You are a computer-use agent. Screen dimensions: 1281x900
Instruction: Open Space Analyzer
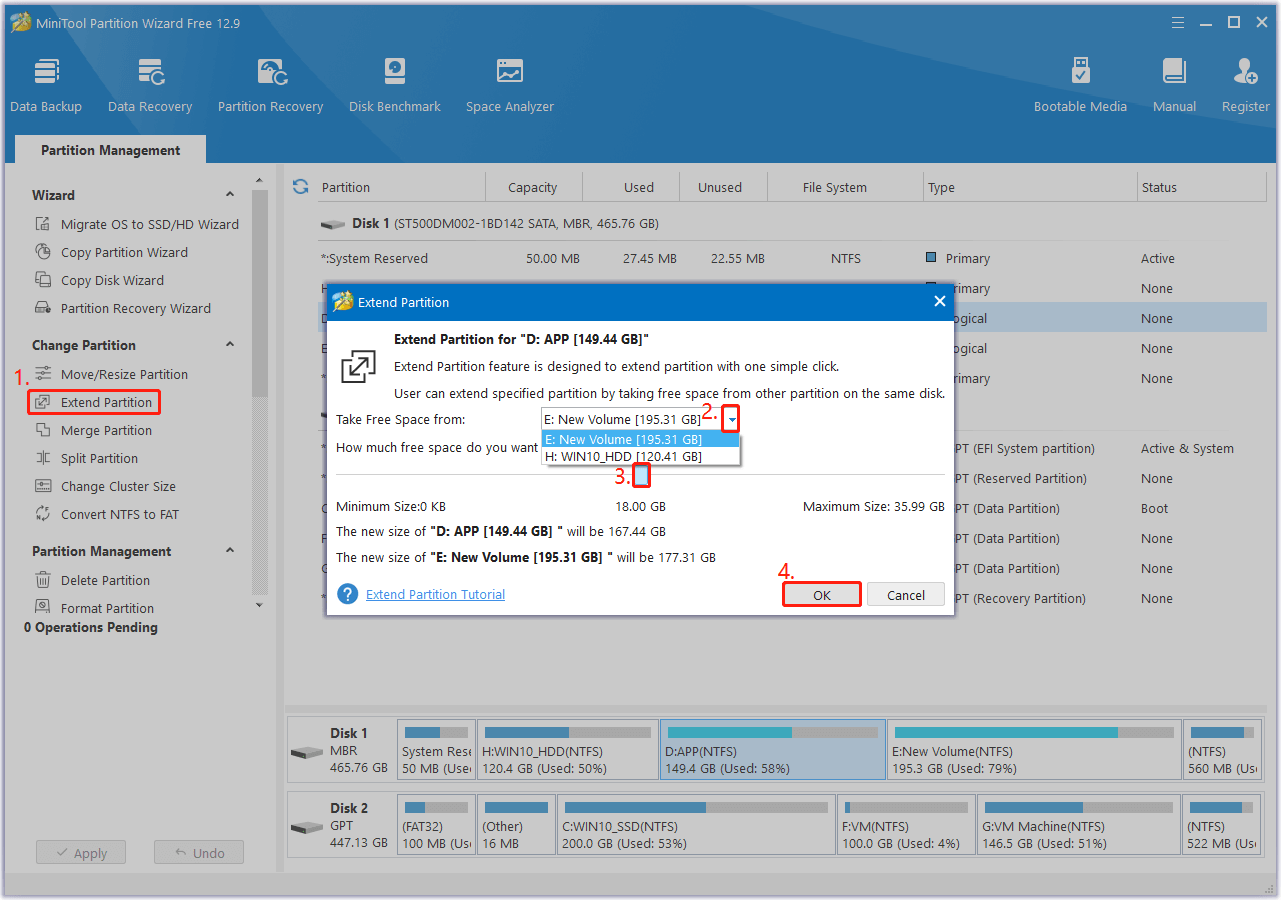click(x=510, y=86)
